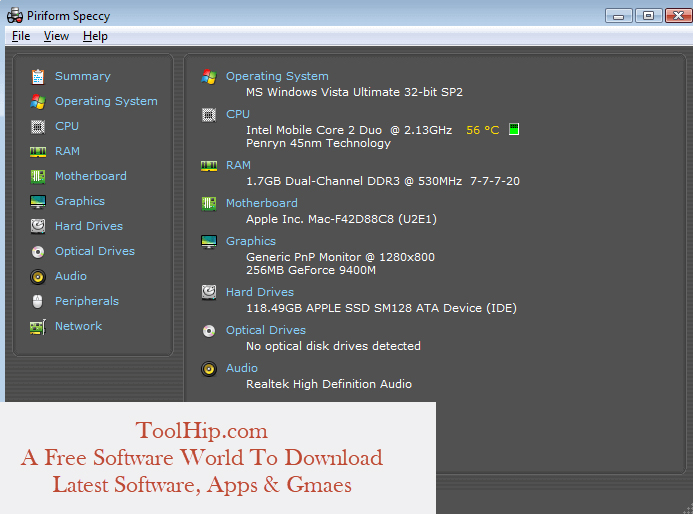Viewport: 693px width, 514px height.
Task: Click the Audio speaker icon in summary panel
Action: (209, 369)
